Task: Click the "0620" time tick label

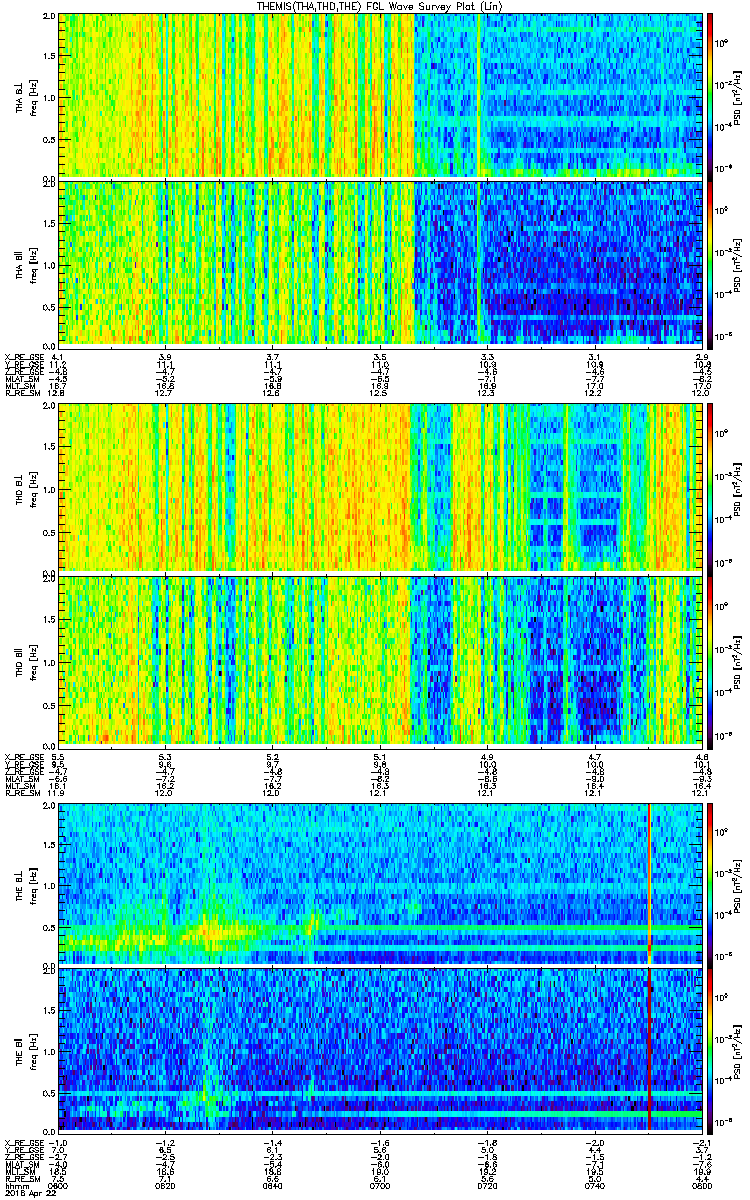Action: tap(165, 1185)
